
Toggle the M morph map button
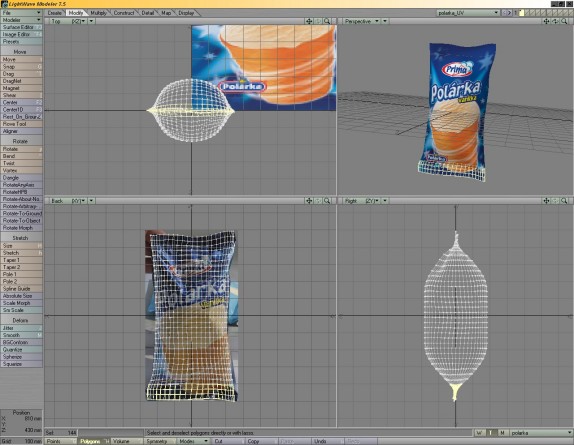pos(503,433)
